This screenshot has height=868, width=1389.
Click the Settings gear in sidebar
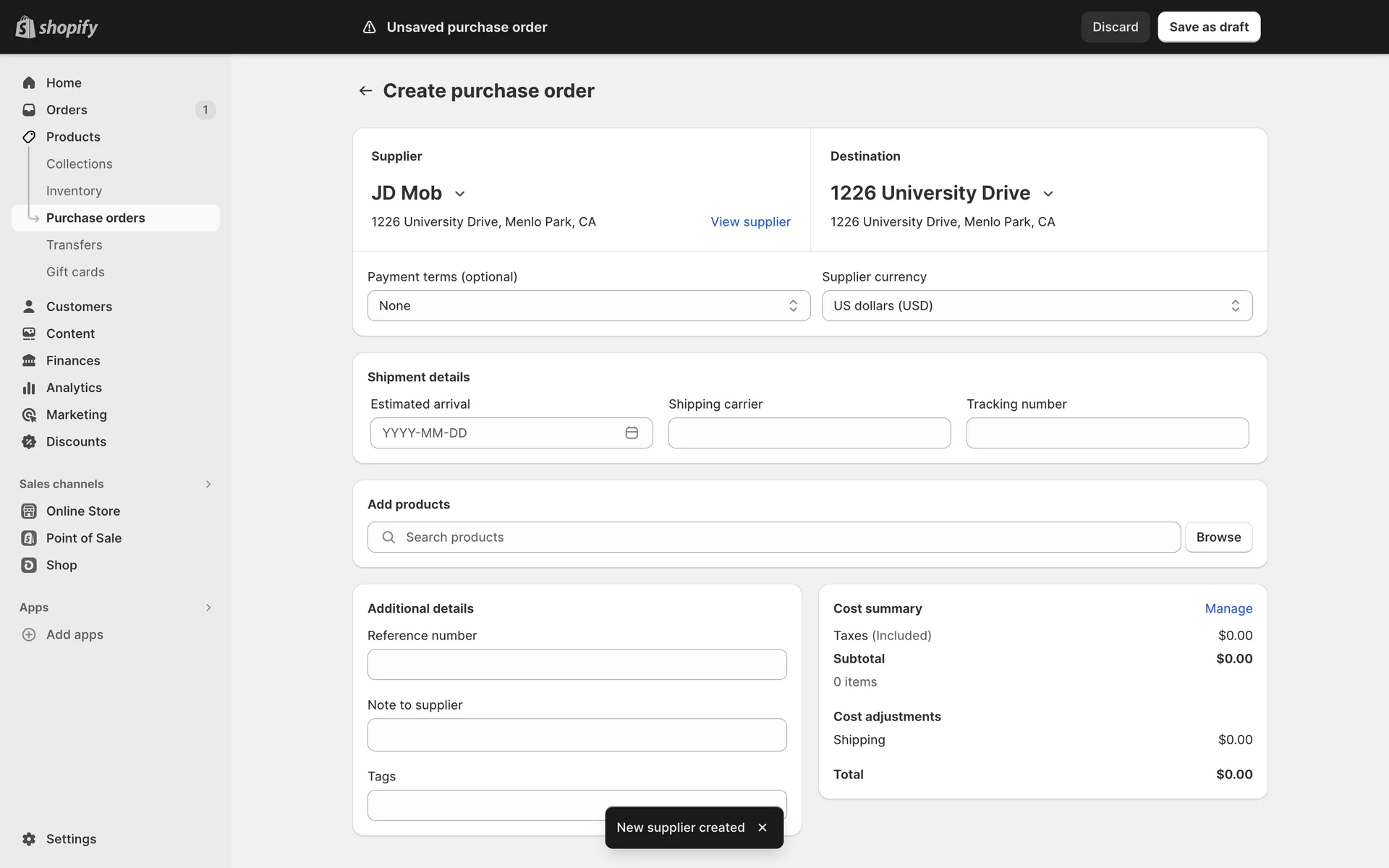pos(29,838)
